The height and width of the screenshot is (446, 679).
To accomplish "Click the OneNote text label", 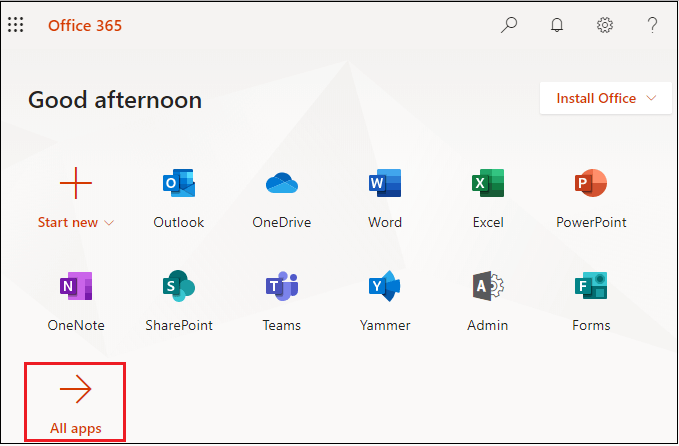I will pos(76,325).
